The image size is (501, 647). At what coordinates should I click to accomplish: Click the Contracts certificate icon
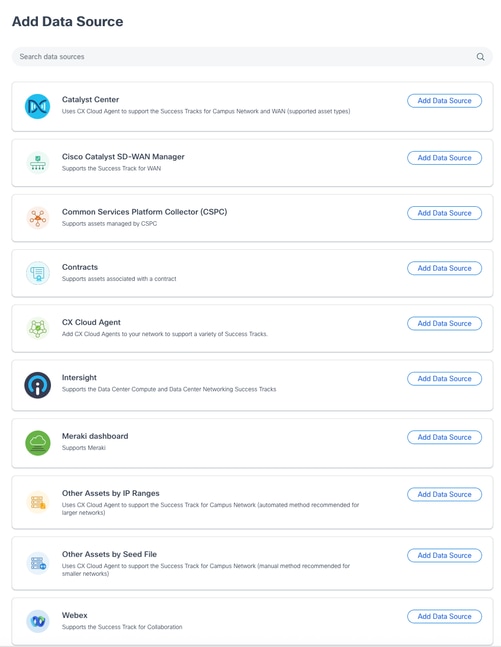point(38,273)
